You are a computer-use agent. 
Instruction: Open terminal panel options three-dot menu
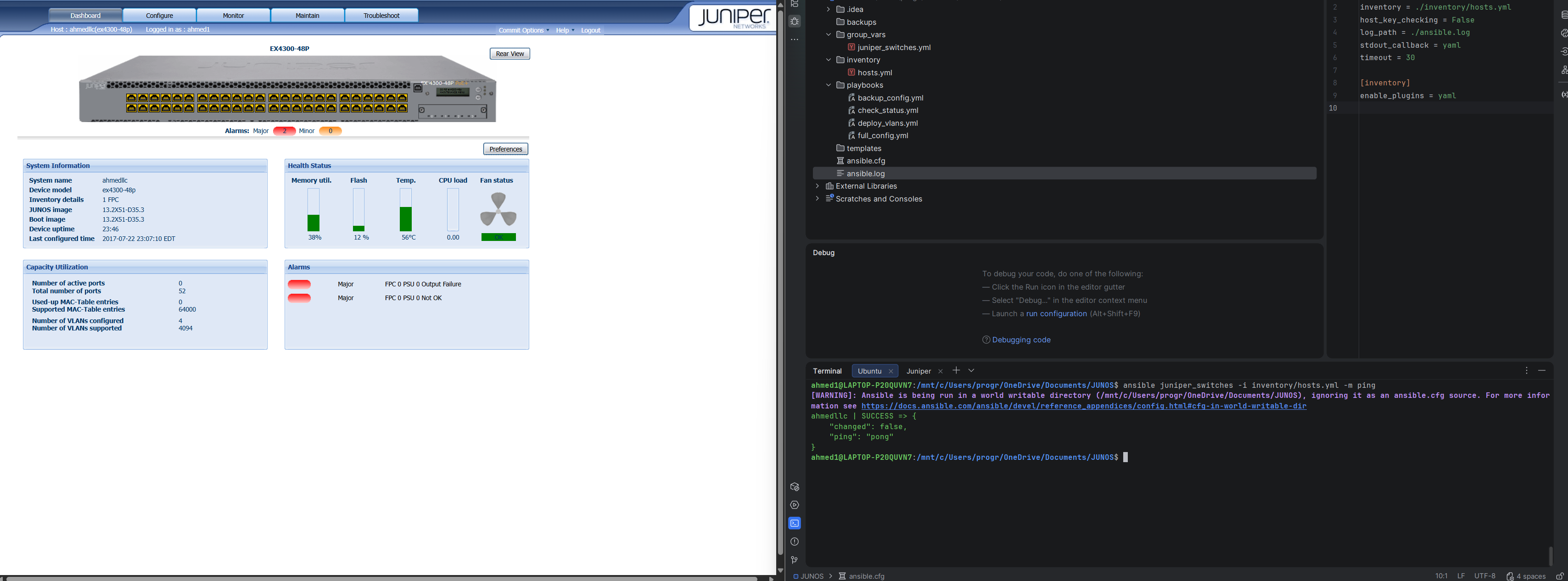pos(1526,370)
